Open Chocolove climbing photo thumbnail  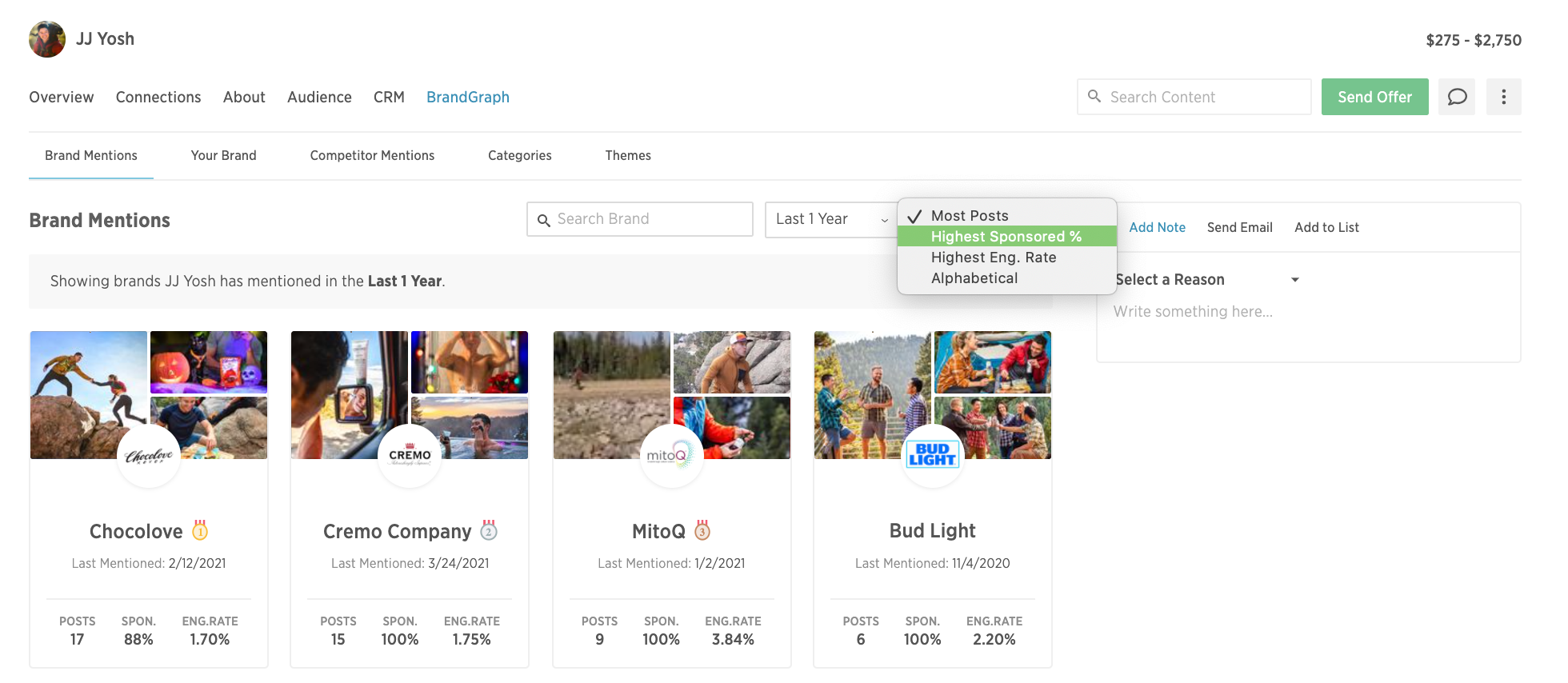(x=89, y=395)
